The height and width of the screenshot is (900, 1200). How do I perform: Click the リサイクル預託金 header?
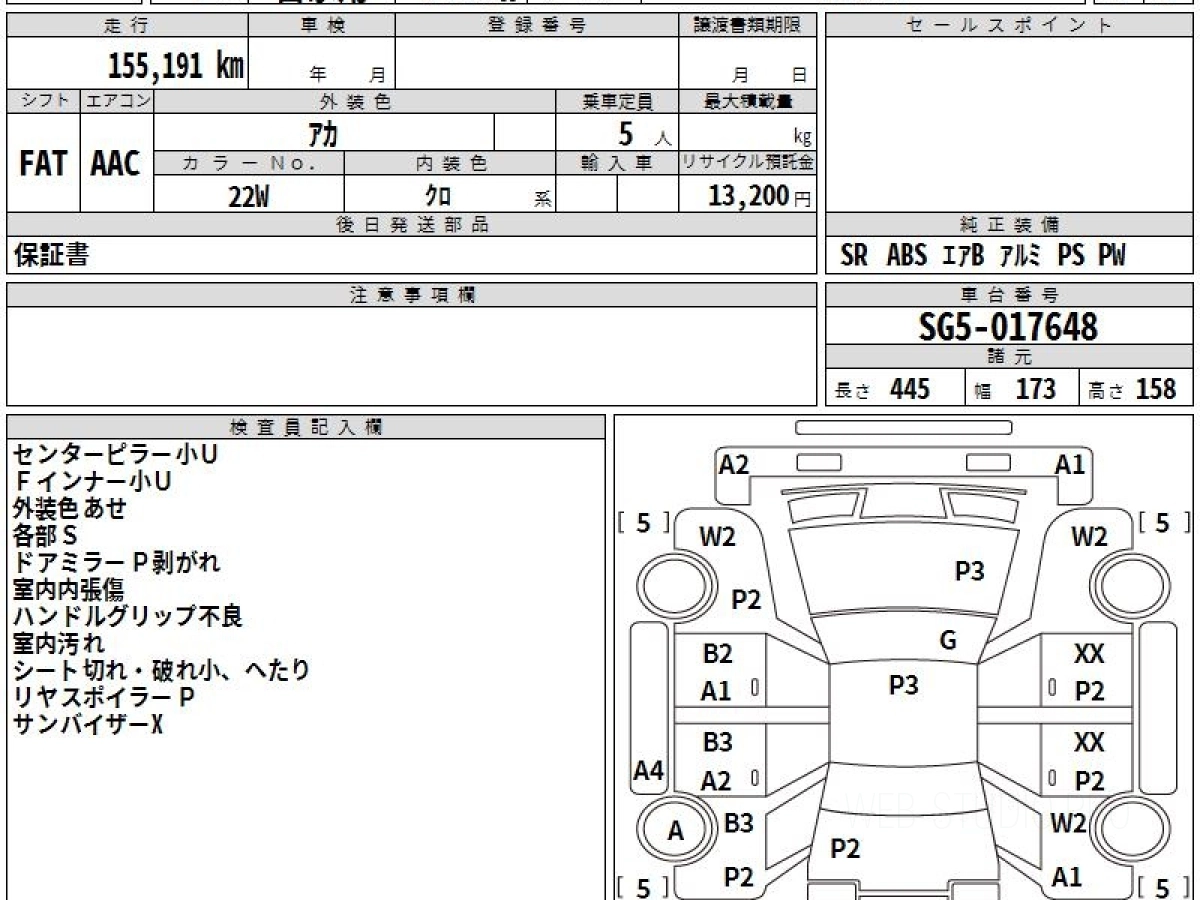tap(747, 163)
